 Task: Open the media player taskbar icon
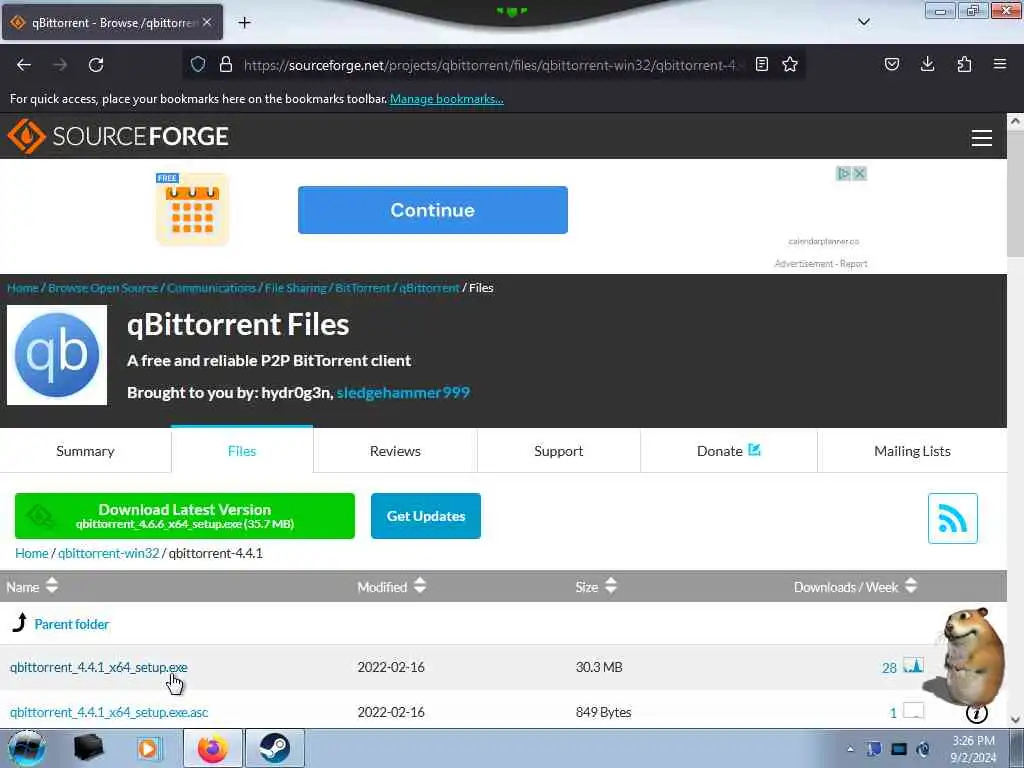coord(150,748)
